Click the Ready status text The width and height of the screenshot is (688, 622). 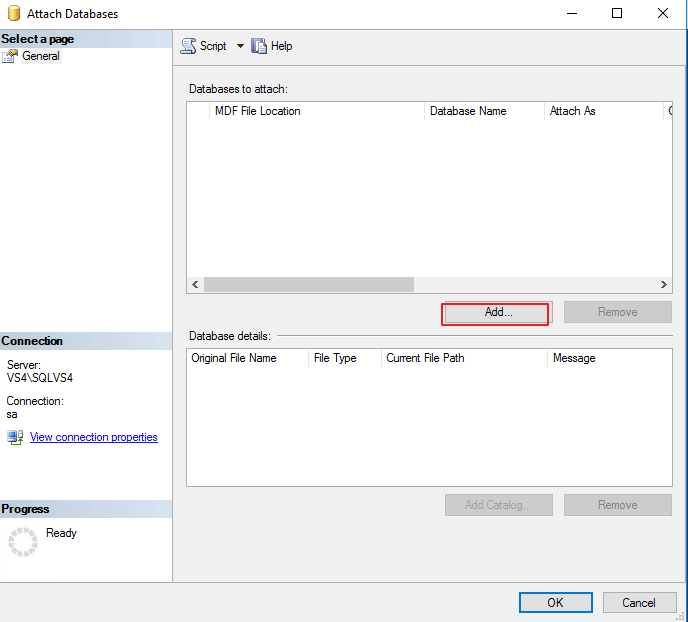click(61, 533)
